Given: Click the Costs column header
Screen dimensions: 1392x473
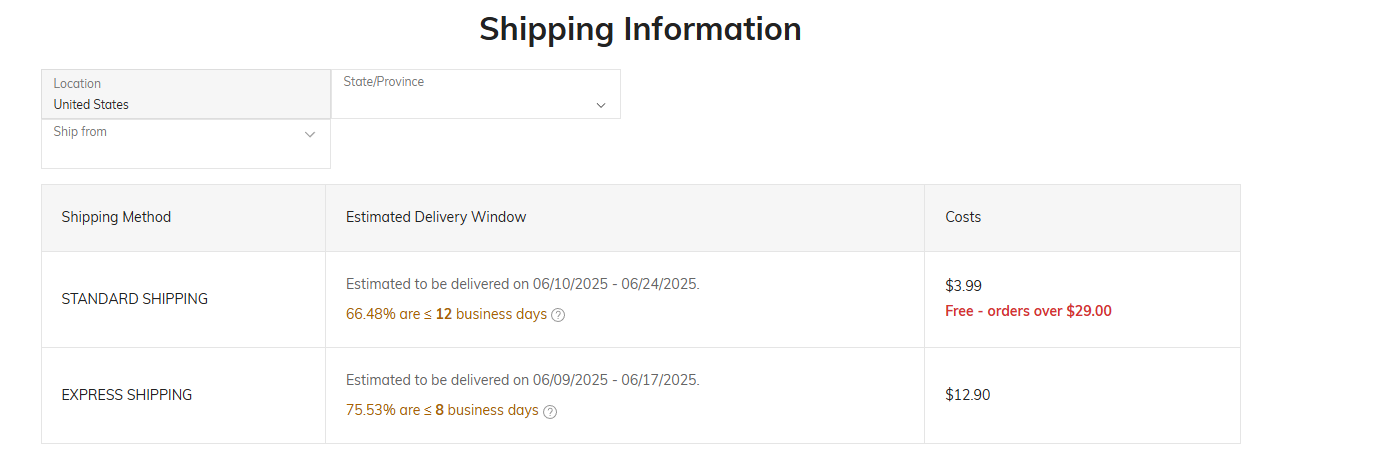Looking at the screenshot, I should pyautogui.click(x=963, y=217).
